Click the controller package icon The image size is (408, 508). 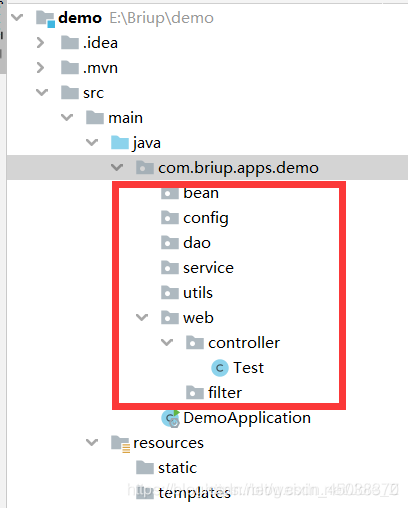coord(195,342)
